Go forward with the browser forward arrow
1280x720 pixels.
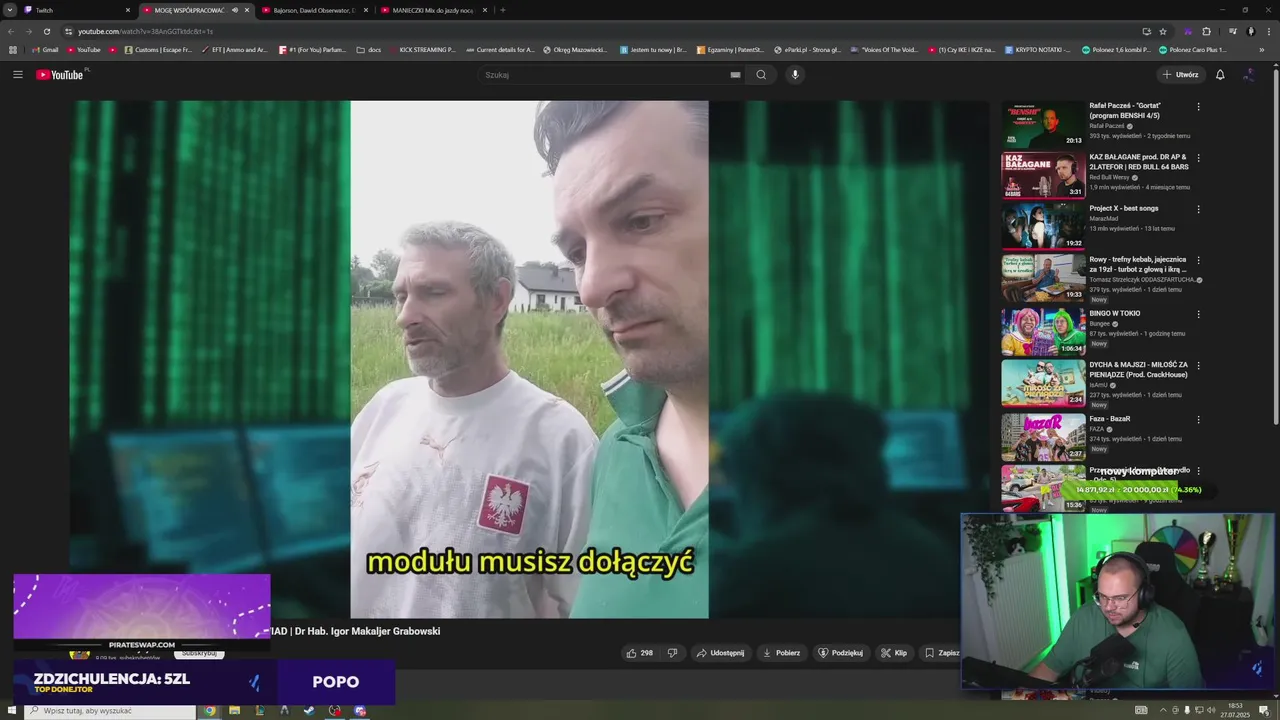click(28, 31)
